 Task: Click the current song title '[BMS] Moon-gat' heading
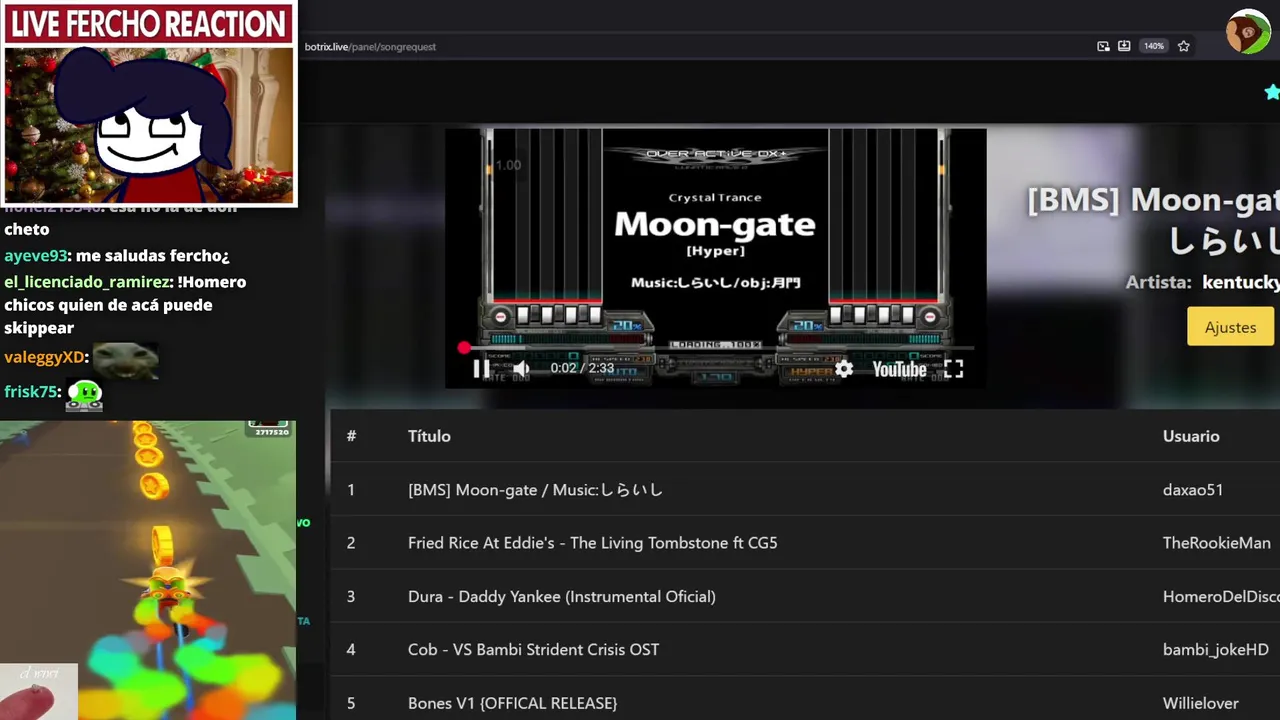[x=1153, y=200]
